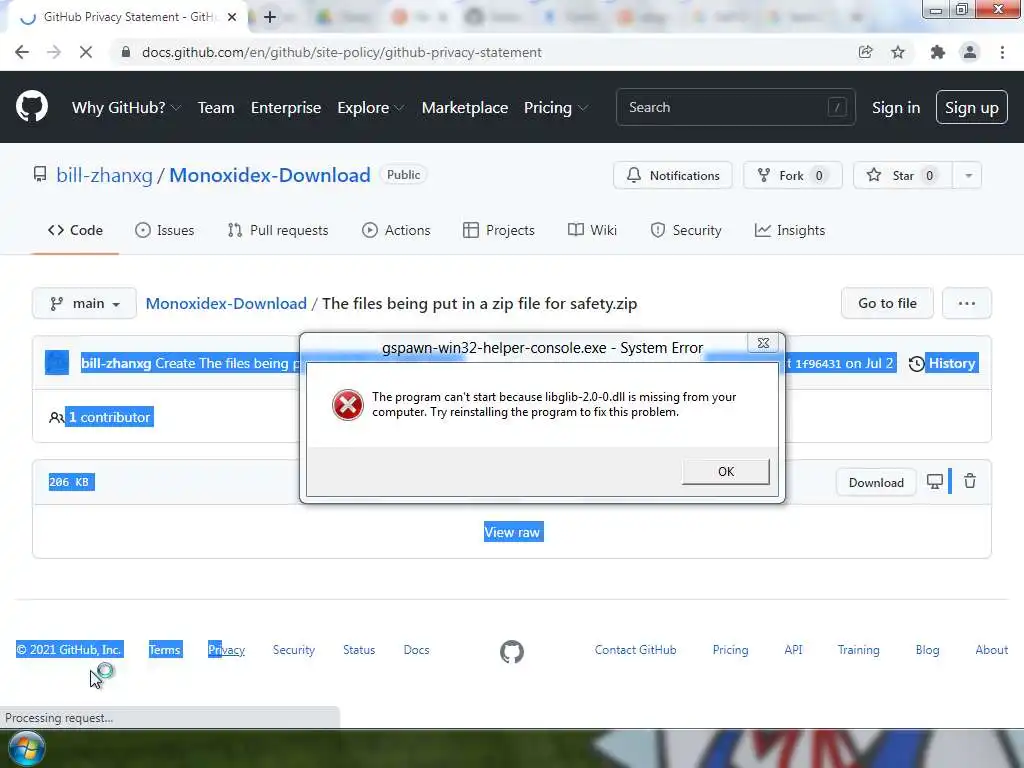Screen dimensions: 1024x768
Task: Click the Sign in link
Action: [896, 108]
